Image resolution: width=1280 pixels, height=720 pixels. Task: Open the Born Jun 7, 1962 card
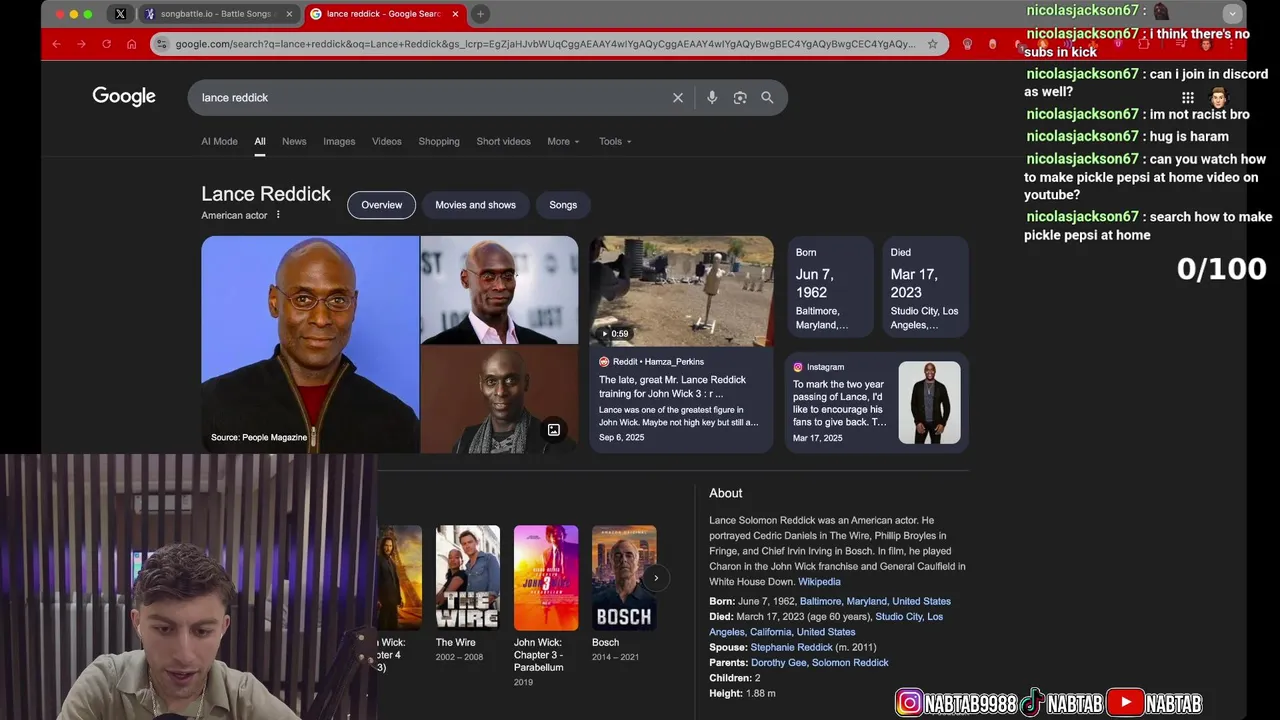coord(830,287)
